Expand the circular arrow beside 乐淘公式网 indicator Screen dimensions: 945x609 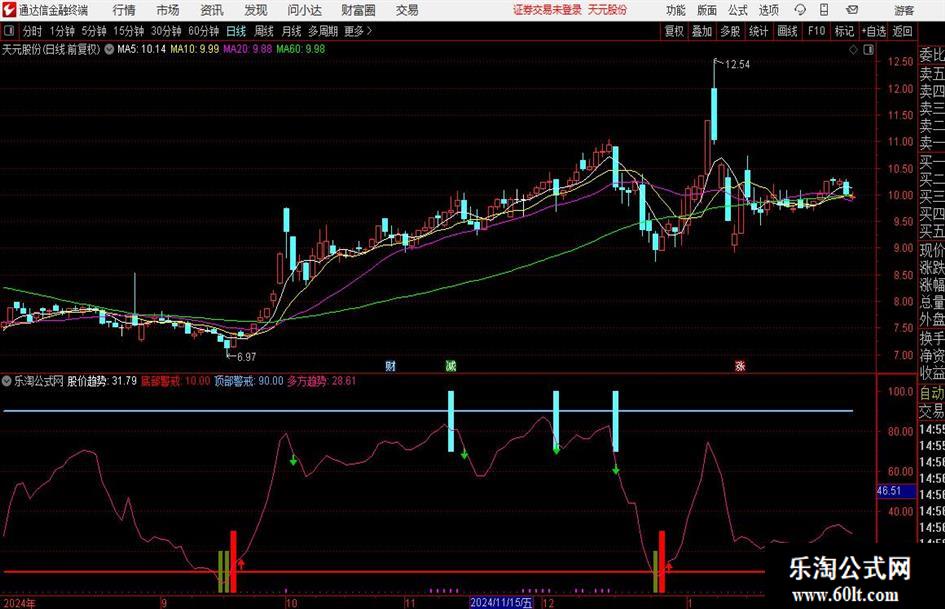7,381
